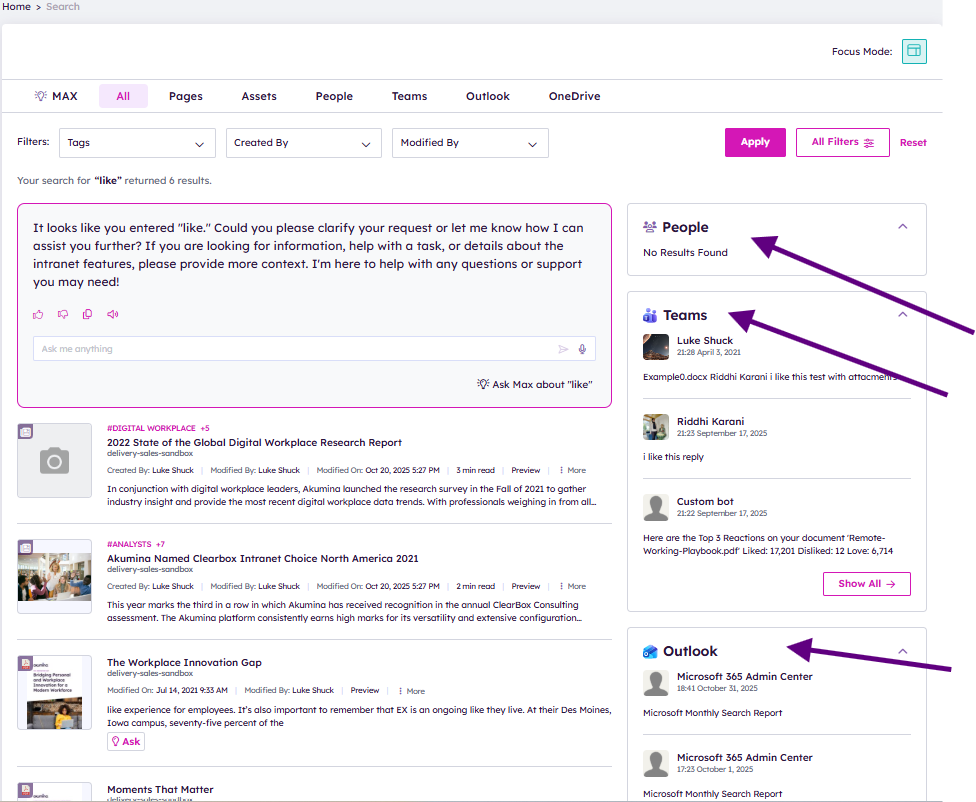Expand the Modified By filter dropdown
The height and width of the screenshot is (802, 976).
[x=470, y=143]
